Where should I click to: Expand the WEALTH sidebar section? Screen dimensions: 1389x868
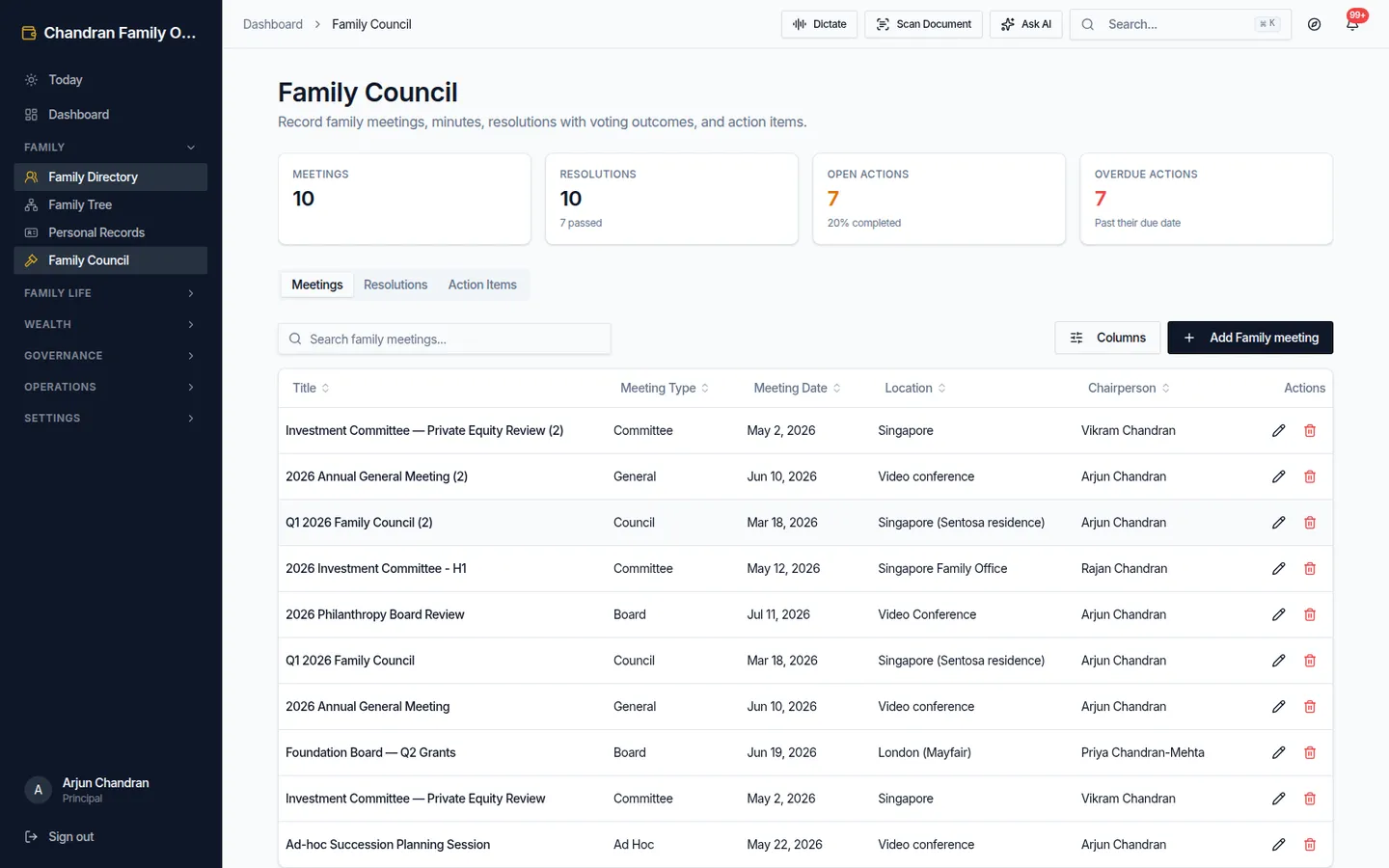[111, 324]
